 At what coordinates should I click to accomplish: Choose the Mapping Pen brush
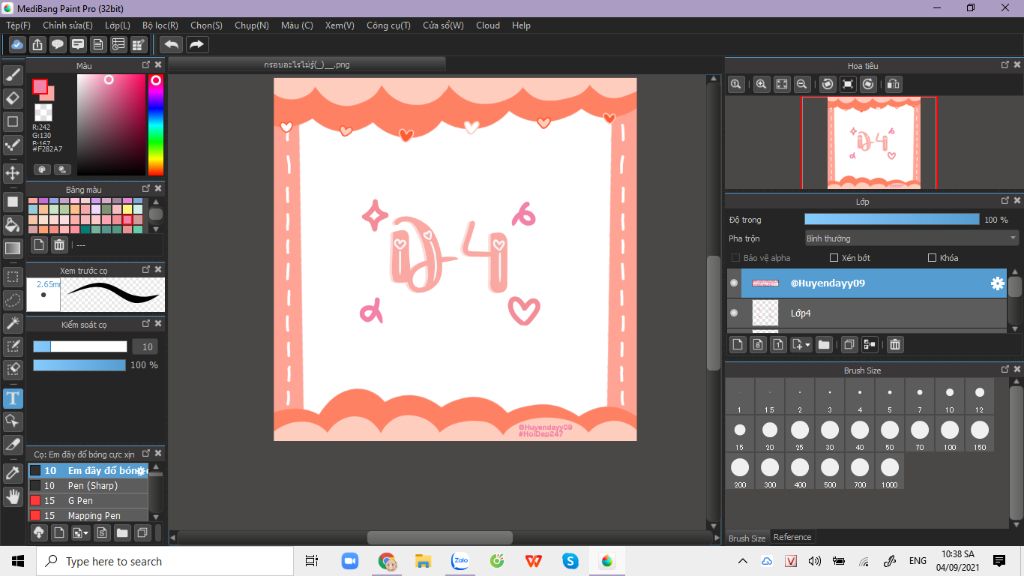pyautogui.click(x=88, y=516)
